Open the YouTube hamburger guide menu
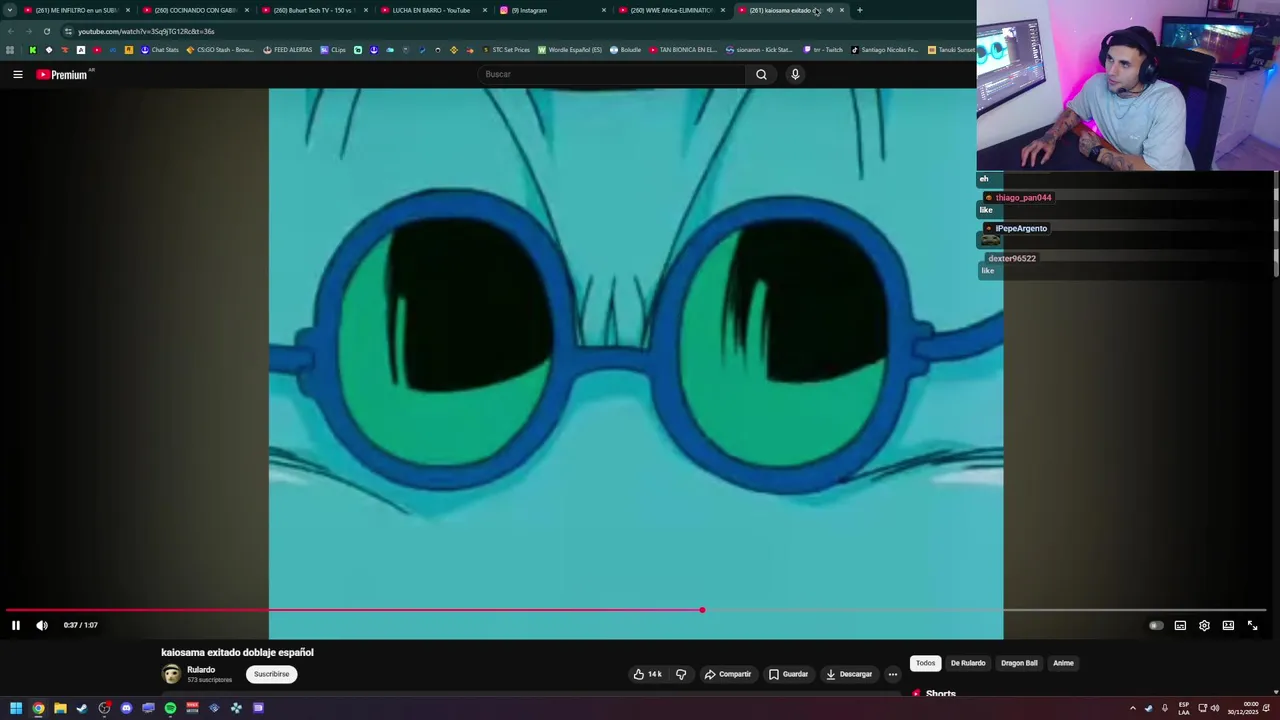1280x720 pixels. click(x=17, y=74)
